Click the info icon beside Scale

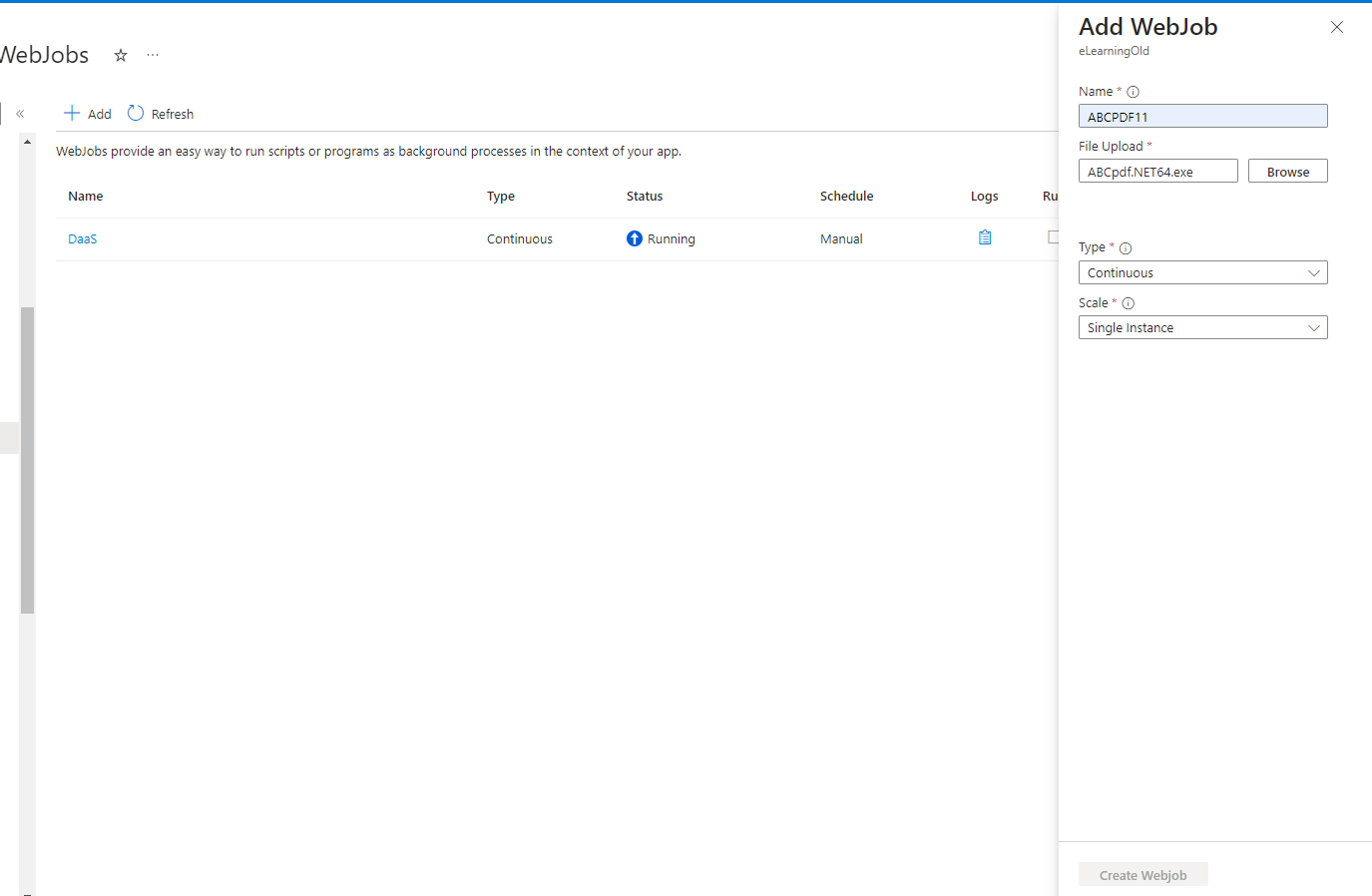pyautogui.click(x=1129, y=302)
